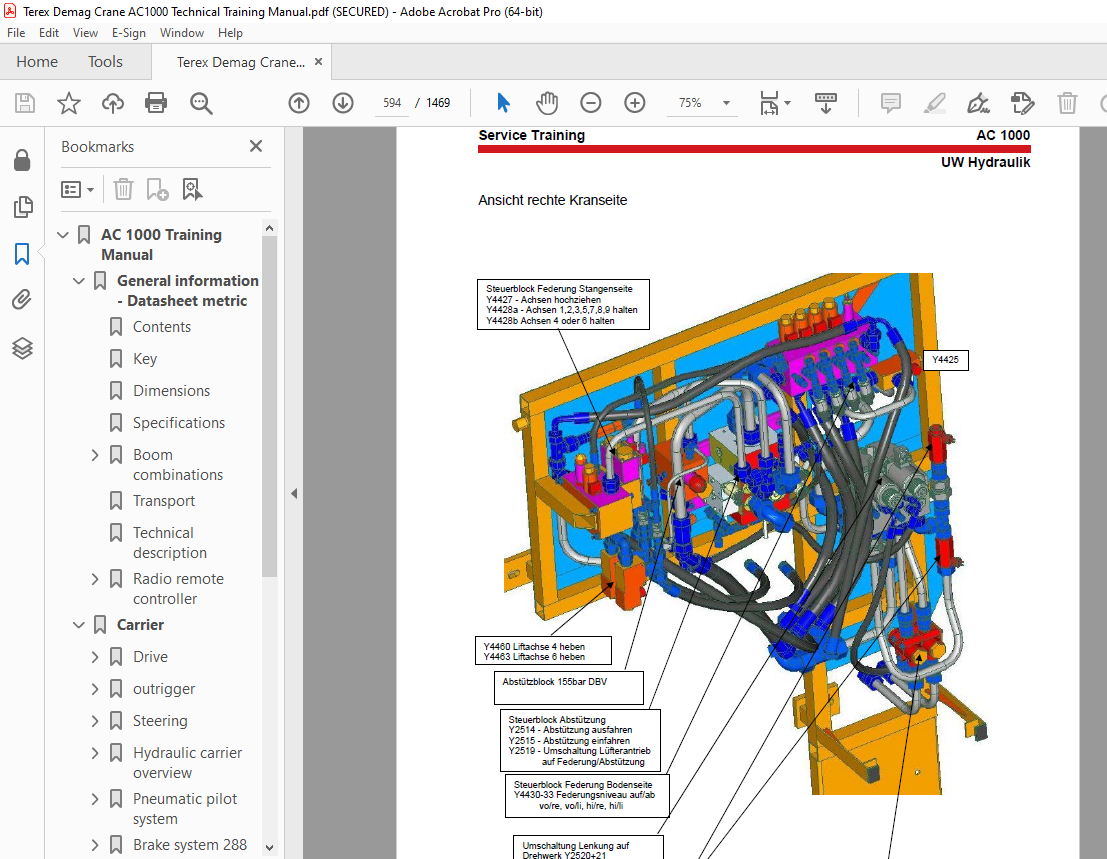Image resolution: width=1107 pixels, height=859 pixels.
Task: Open the find text magnifier
Action: pos(201,103)
